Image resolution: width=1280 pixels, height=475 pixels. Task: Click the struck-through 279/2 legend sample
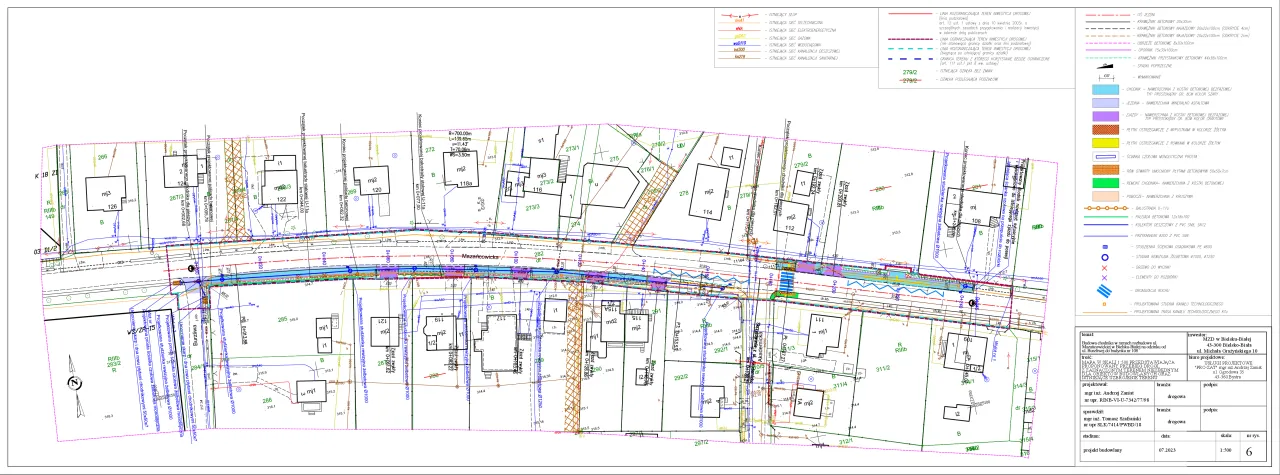910,81
